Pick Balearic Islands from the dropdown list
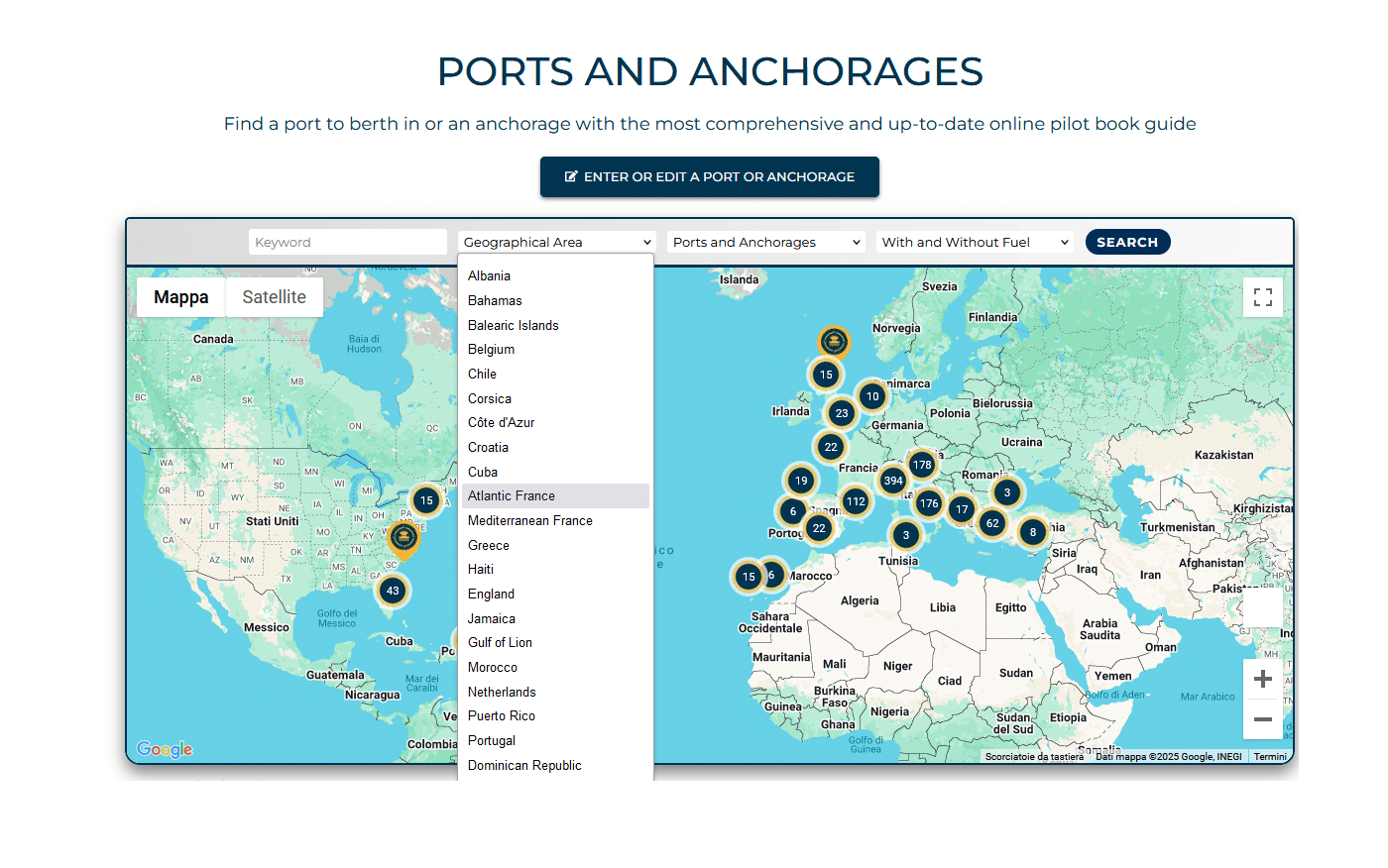This screenshot has width=1388, height=868. (514, 325)
